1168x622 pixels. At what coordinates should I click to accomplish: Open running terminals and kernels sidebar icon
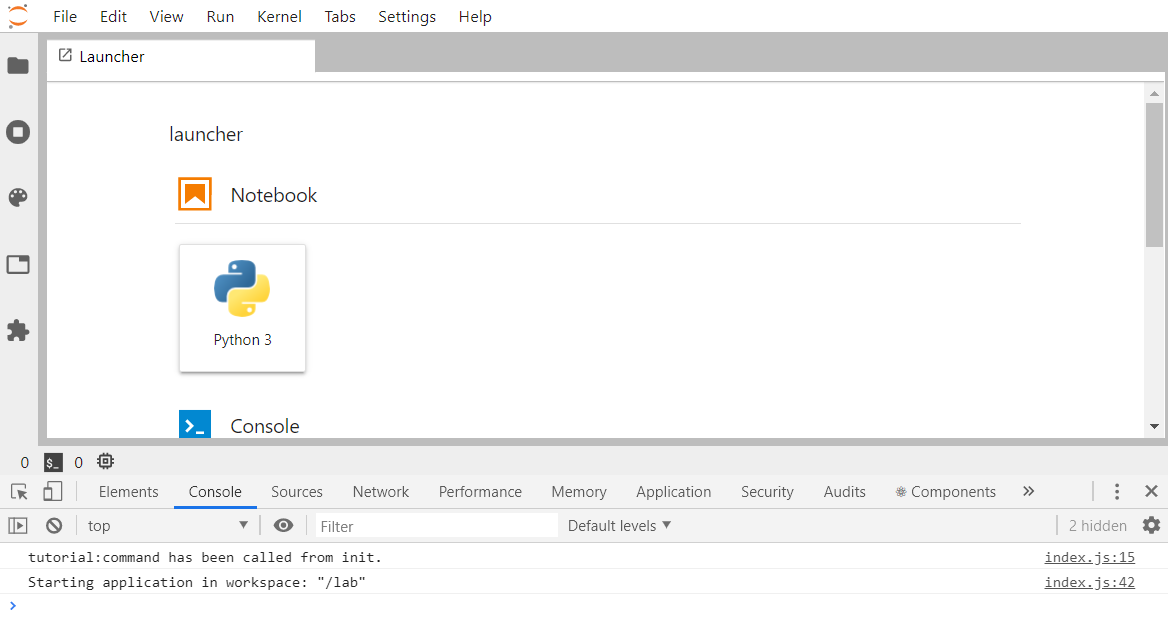pos(18,132)
